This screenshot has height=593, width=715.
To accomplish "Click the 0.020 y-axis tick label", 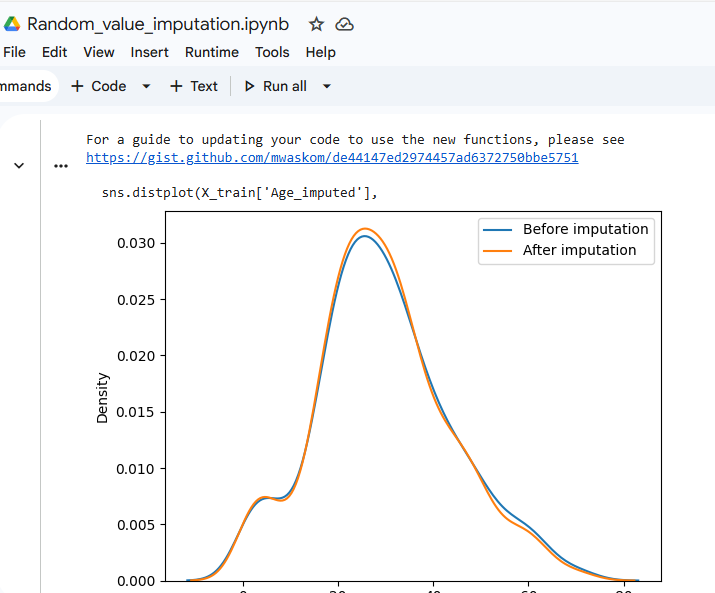I will (136, 356).
